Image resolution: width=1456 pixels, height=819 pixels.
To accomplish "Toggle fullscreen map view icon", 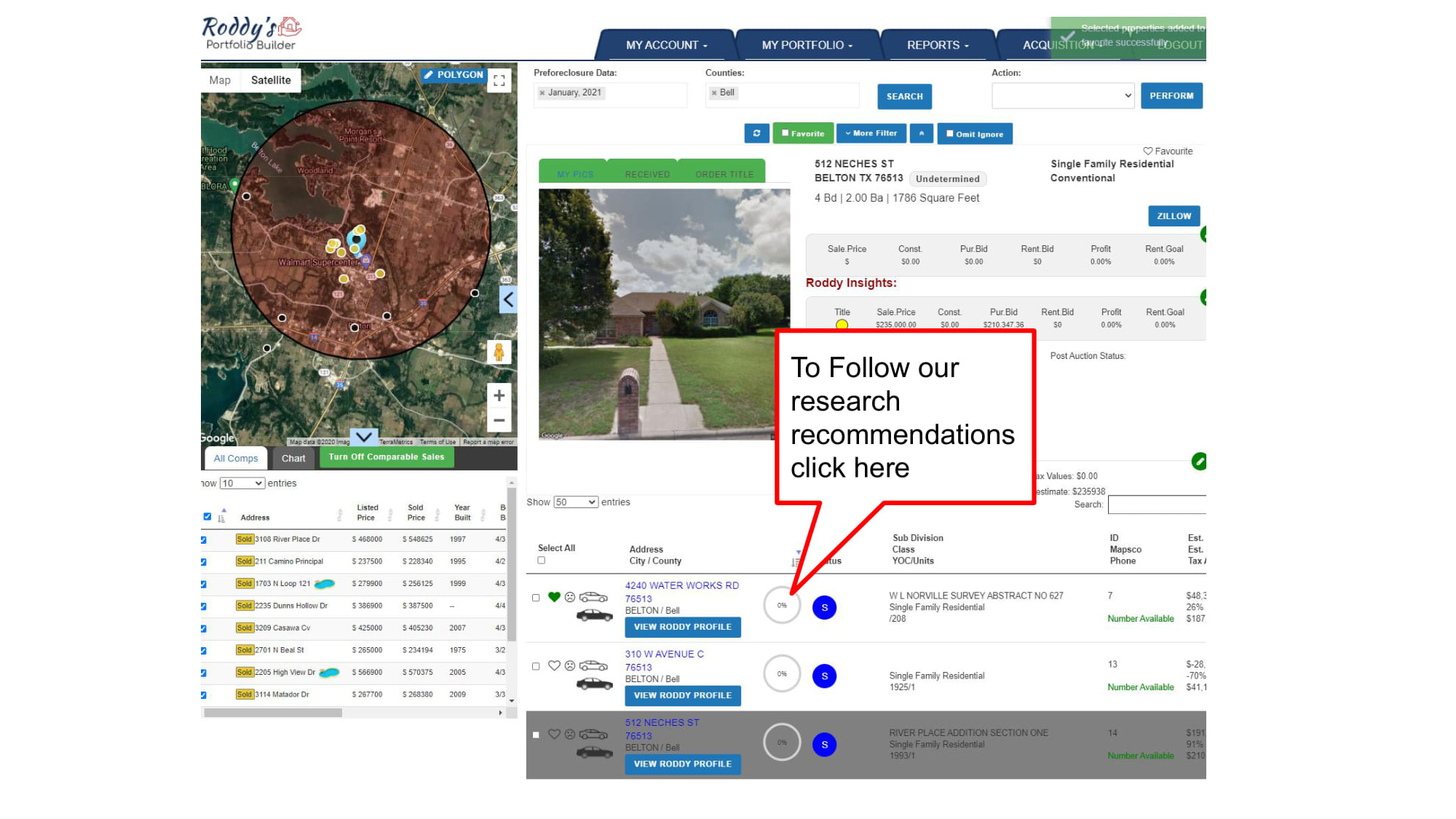I will 499,80.
